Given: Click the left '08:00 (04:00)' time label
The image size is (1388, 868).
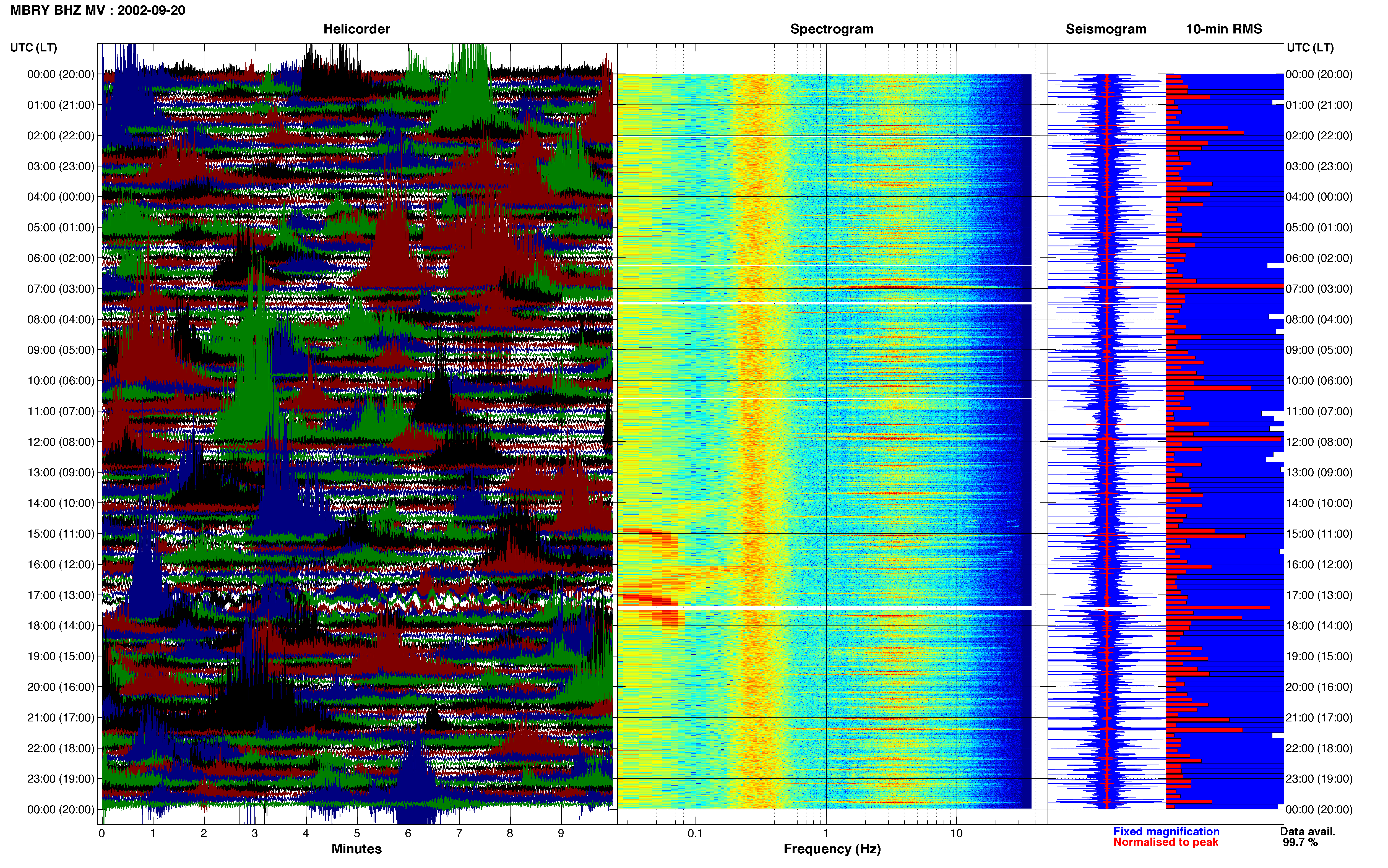Looking at the screenshot, I should pyautogui.click(x=61, y=319).
